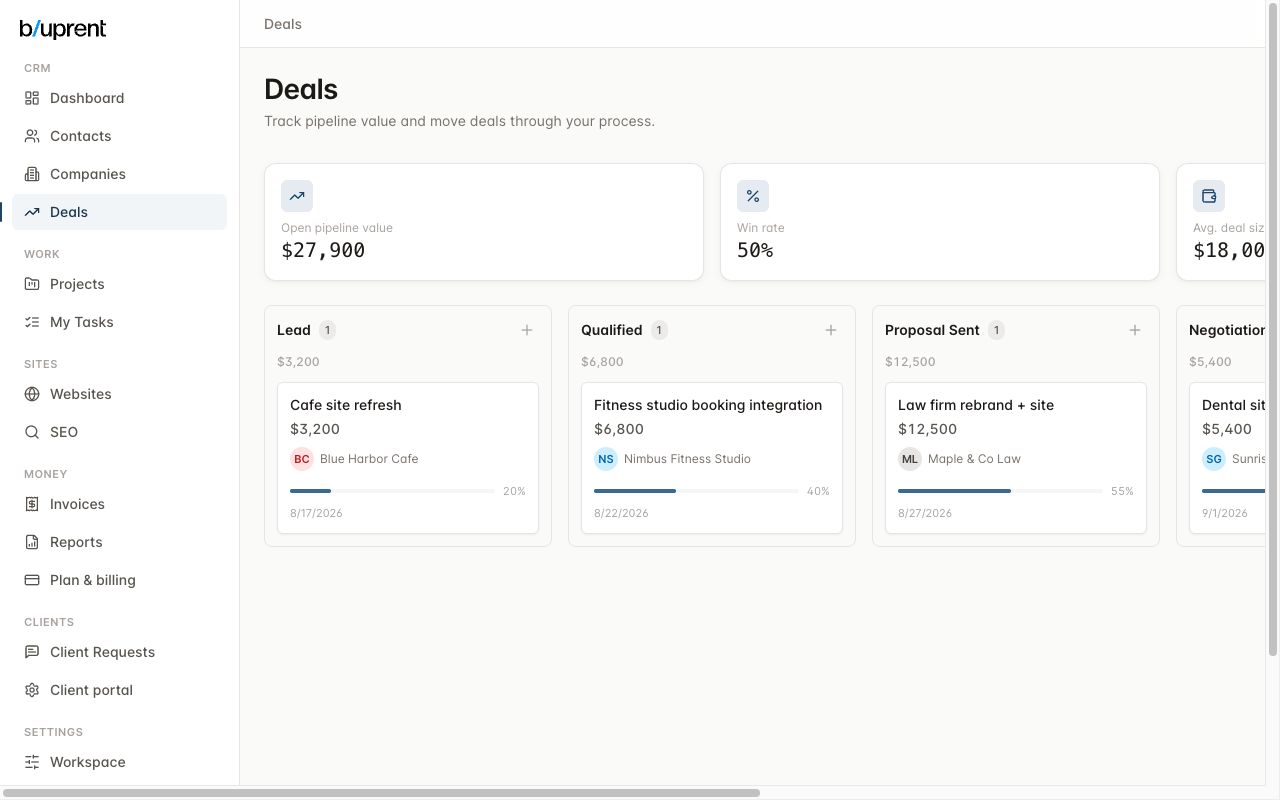Open My Tasks
The image size is (1280, 800).
(119, 322)
